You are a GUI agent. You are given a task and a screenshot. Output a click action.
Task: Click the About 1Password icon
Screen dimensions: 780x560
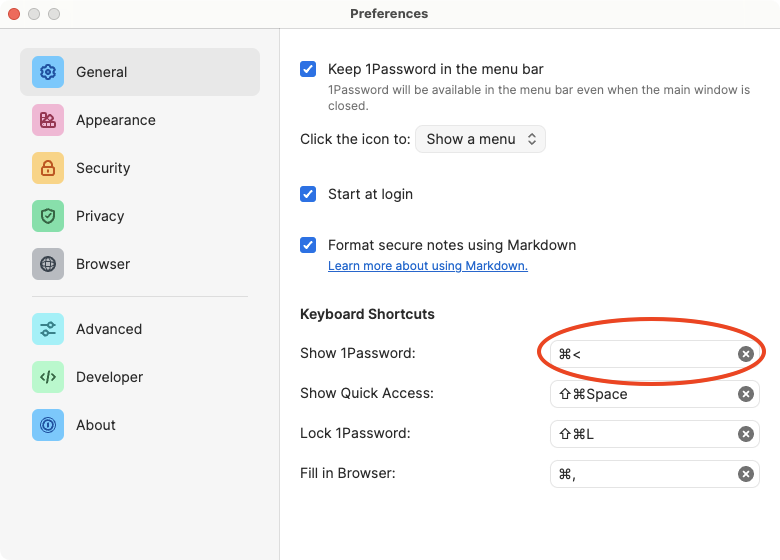coord(48,425)
